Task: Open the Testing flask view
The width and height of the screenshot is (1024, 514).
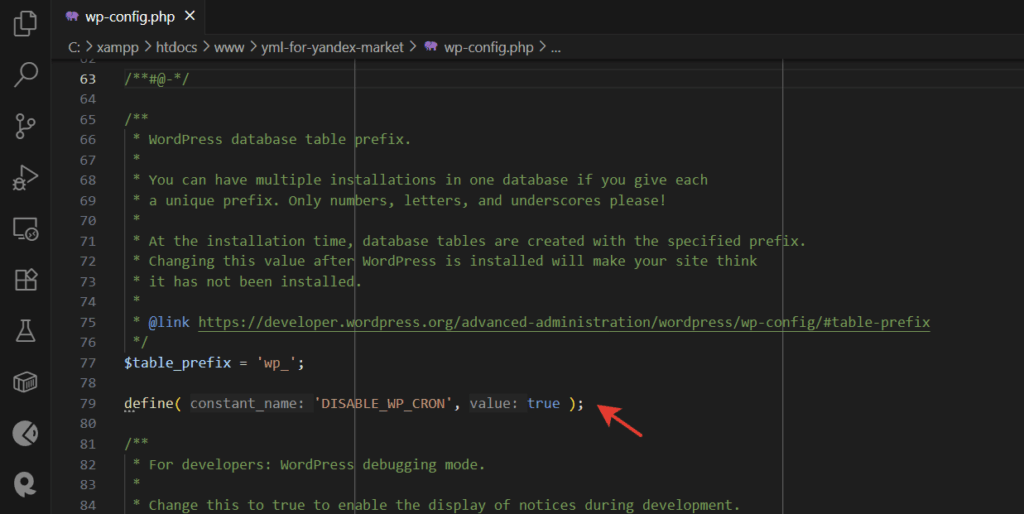Action: [26, 331]
